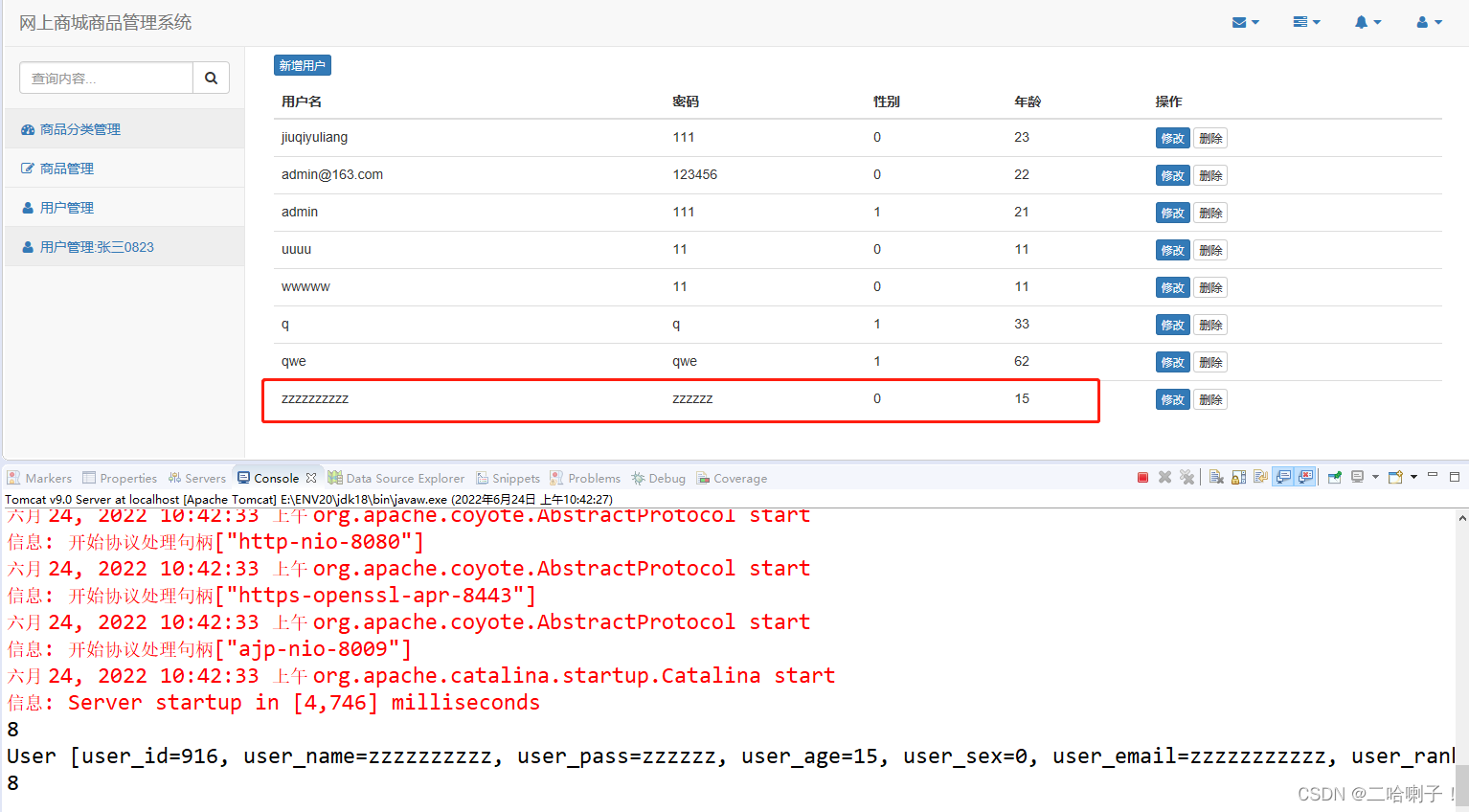
Task: Click the console line containing ajp-nio-8009
Action: click(x=210, y=649)
